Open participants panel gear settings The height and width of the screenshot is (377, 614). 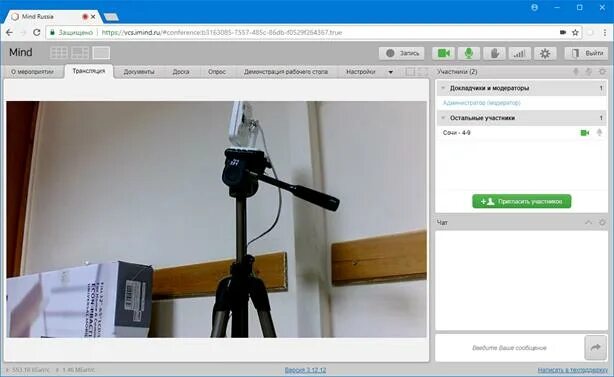pos(602,72)
